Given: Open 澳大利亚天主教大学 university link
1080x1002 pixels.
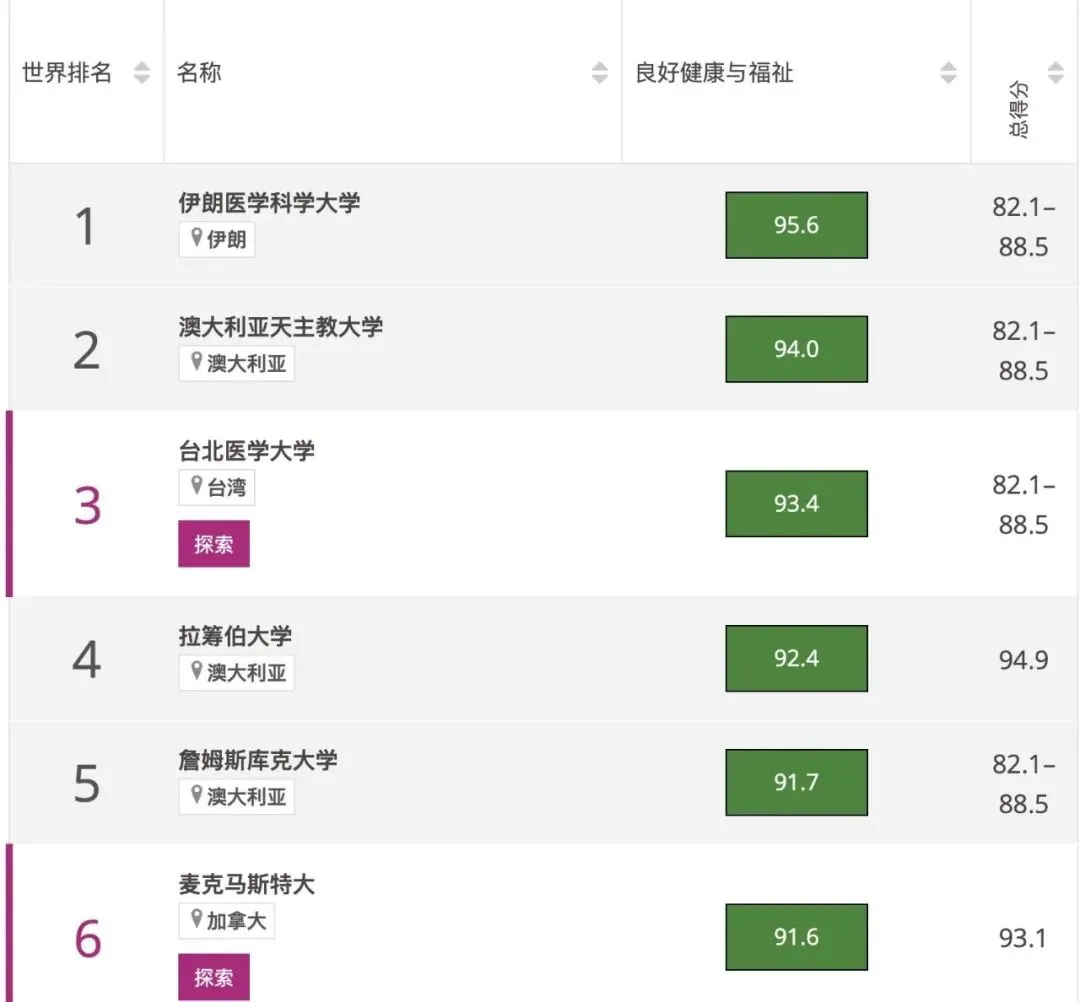Looking at the screenshot, I should 281,327.
